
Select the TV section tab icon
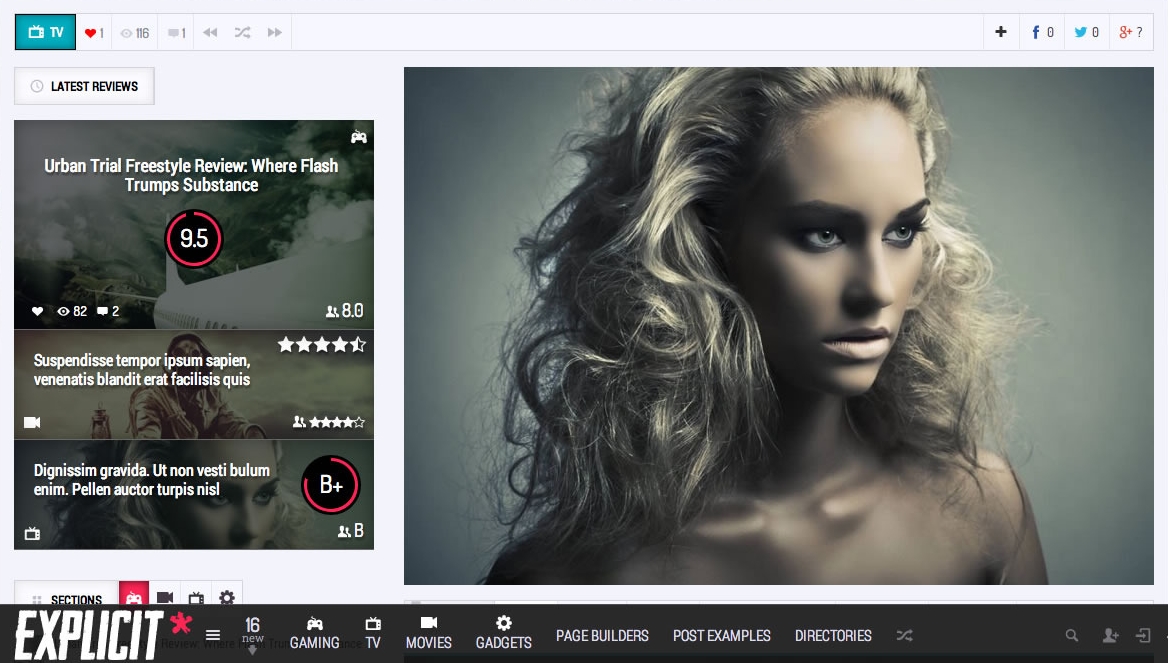[x=196, y=596]
